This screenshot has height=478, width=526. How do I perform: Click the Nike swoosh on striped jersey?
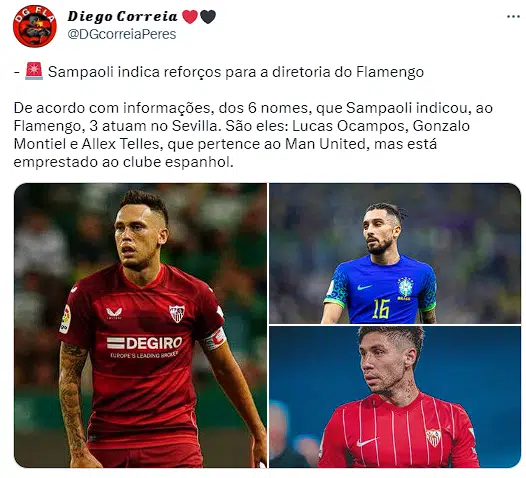point(366,442)
